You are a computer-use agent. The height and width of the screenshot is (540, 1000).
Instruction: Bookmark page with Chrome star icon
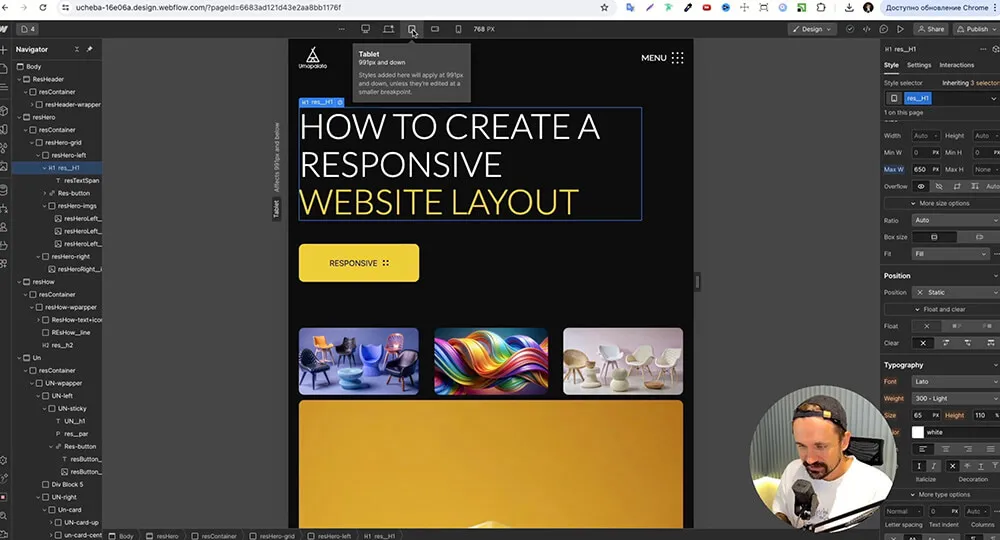[604, 8]
